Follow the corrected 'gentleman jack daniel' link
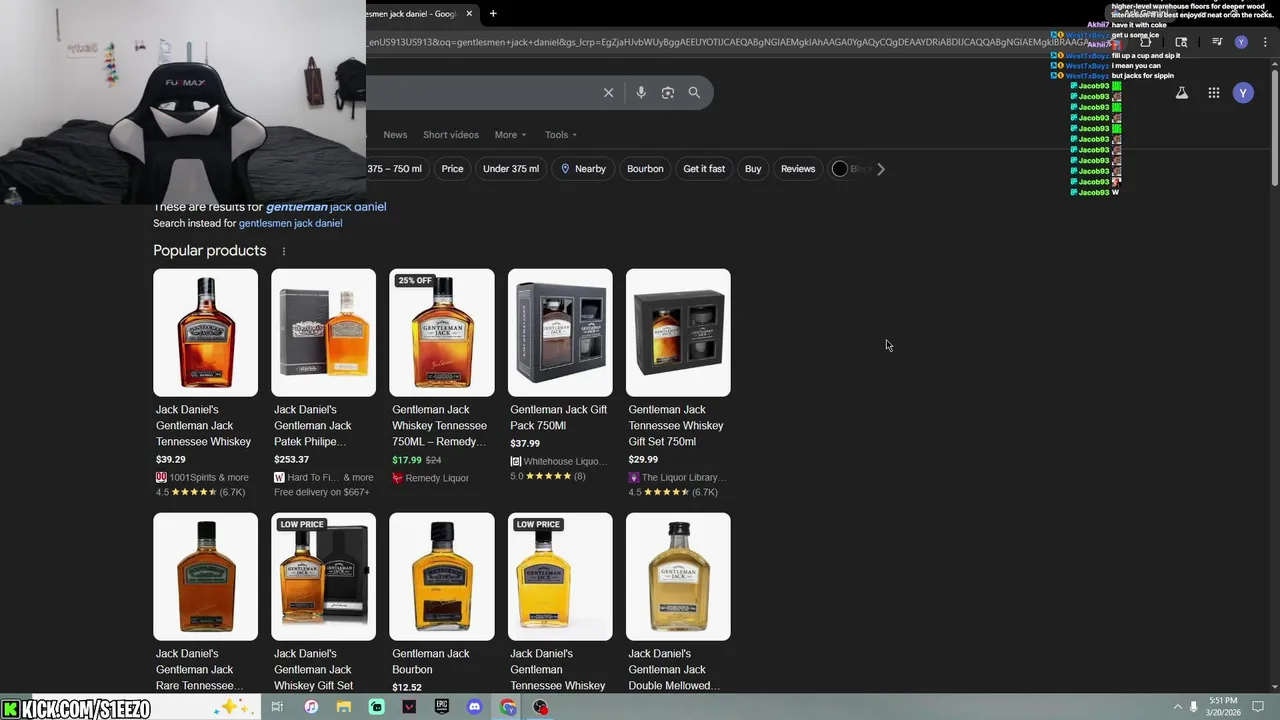Image resolution: width=1280 pixels, height=720 pixels. (326, 207)
